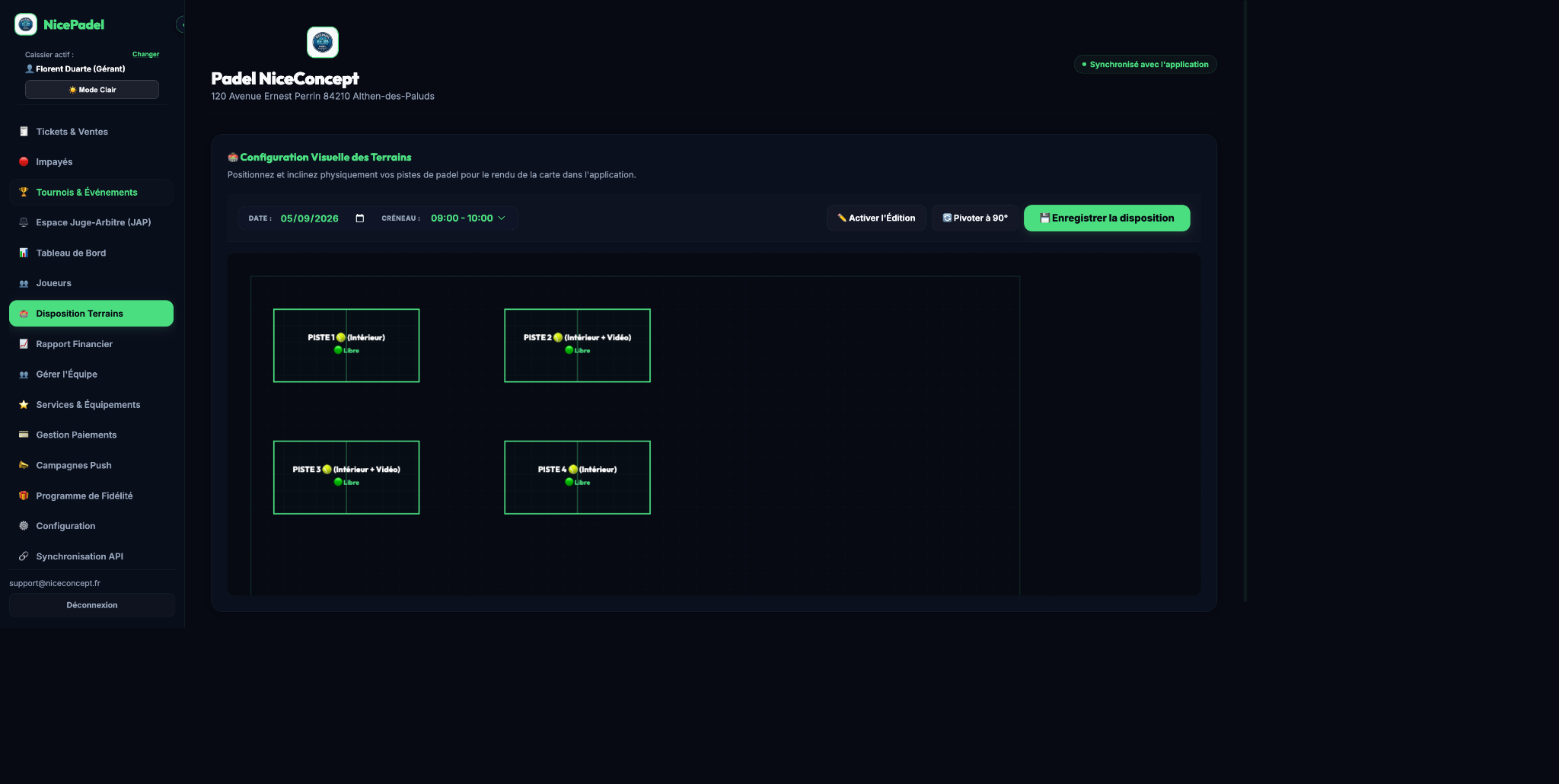The image size is (1559, 784).
Task: Toggle Mode Clair light theme
Action: [x=92, y=90]
